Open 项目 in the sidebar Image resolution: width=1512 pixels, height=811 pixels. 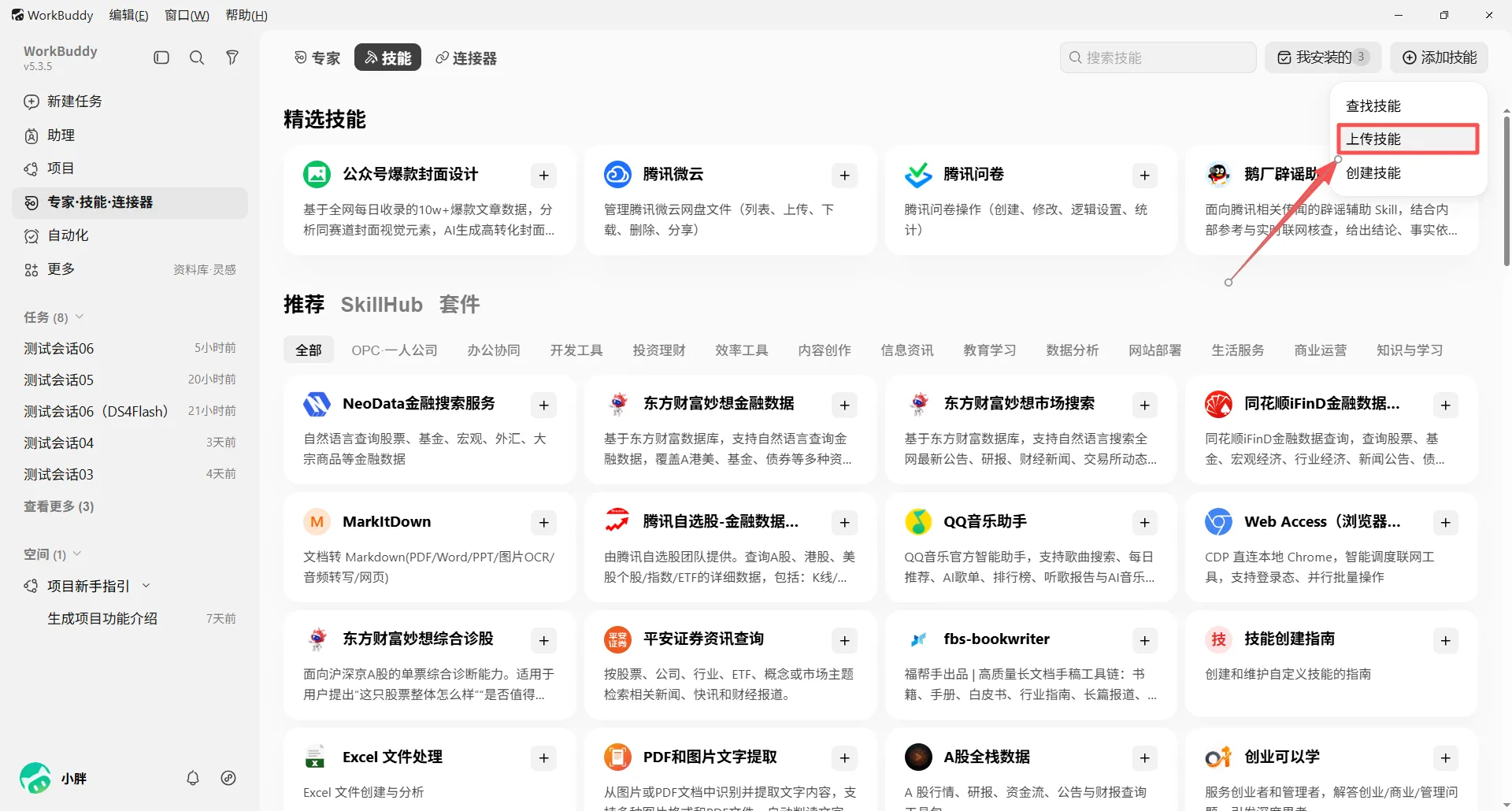[130, 168]
